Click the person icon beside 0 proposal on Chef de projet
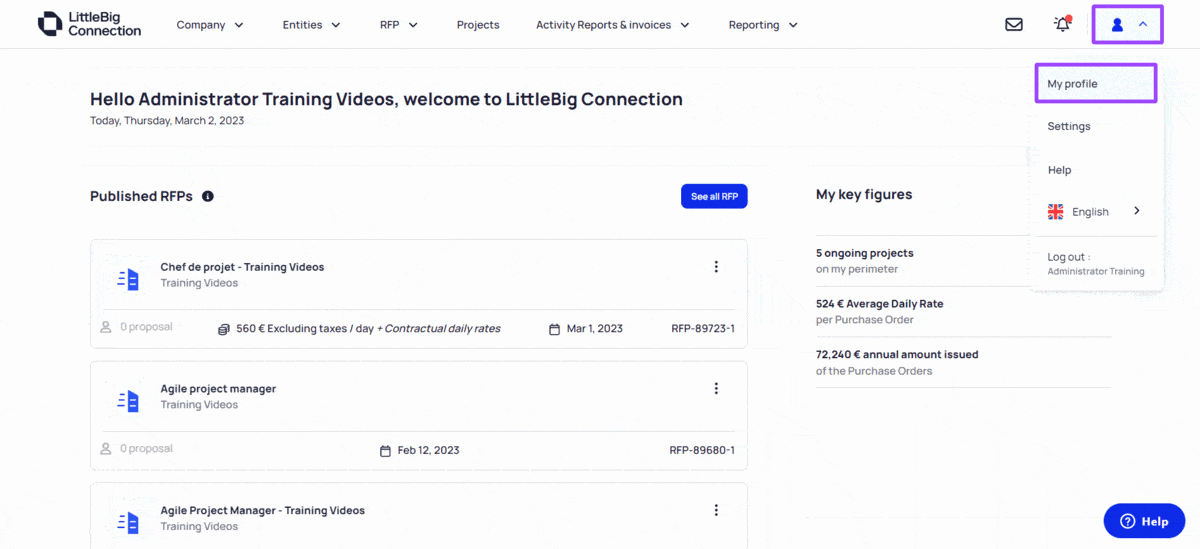Screen dimensions: 1200x549 [x=106, y=327]
